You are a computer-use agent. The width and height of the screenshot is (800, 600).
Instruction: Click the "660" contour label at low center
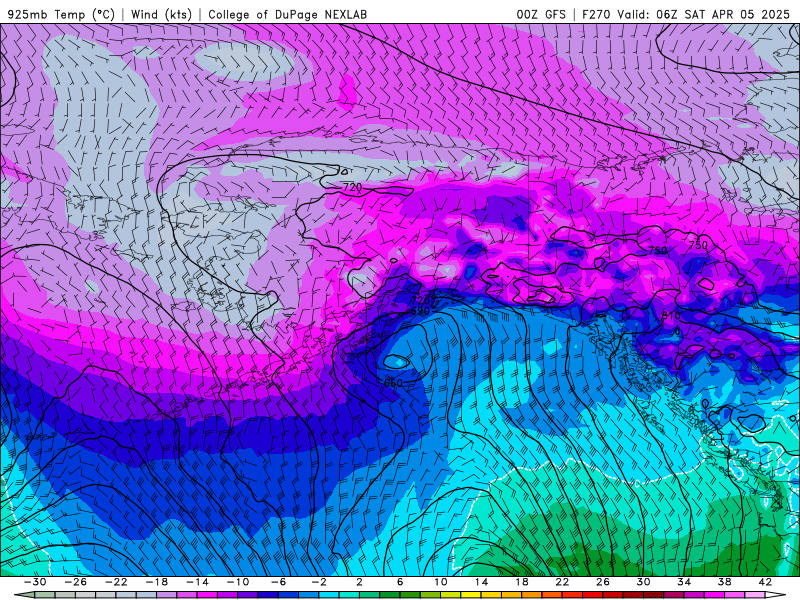point(393,383)
